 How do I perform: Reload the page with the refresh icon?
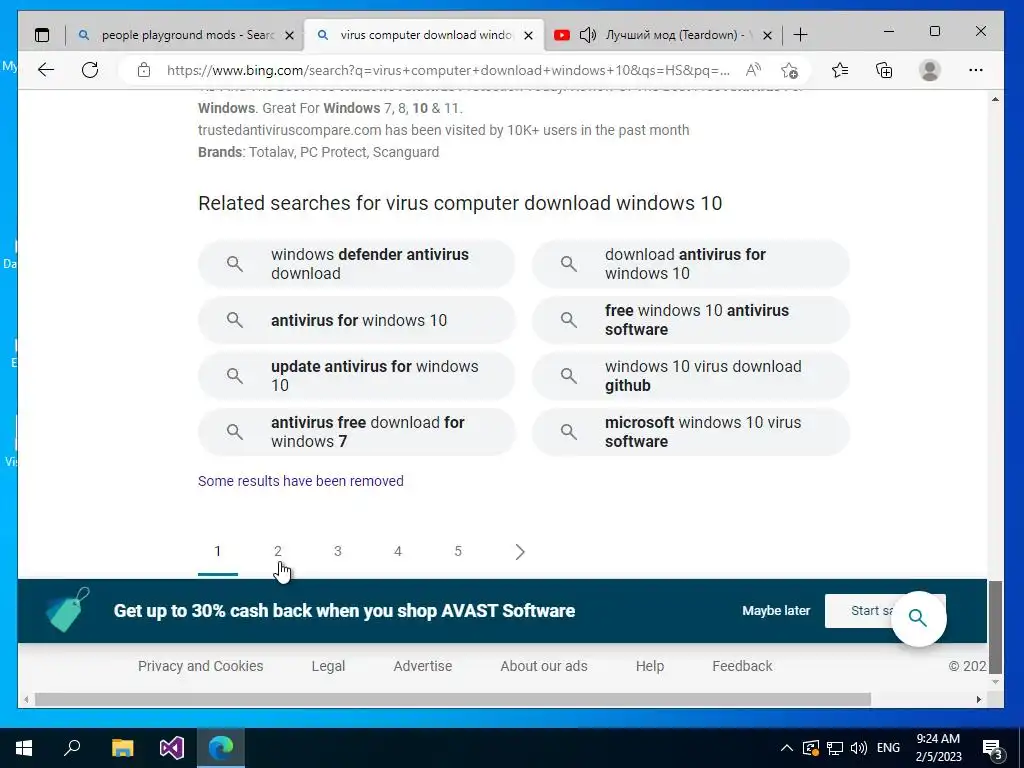tap(90, 70)
